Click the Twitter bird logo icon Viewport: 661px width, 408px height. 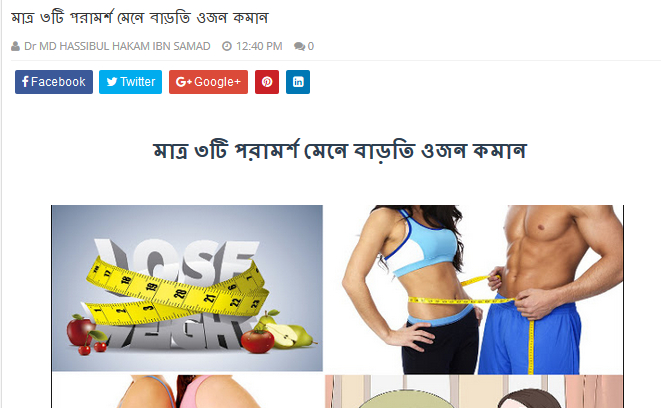(x=112, y=82)
